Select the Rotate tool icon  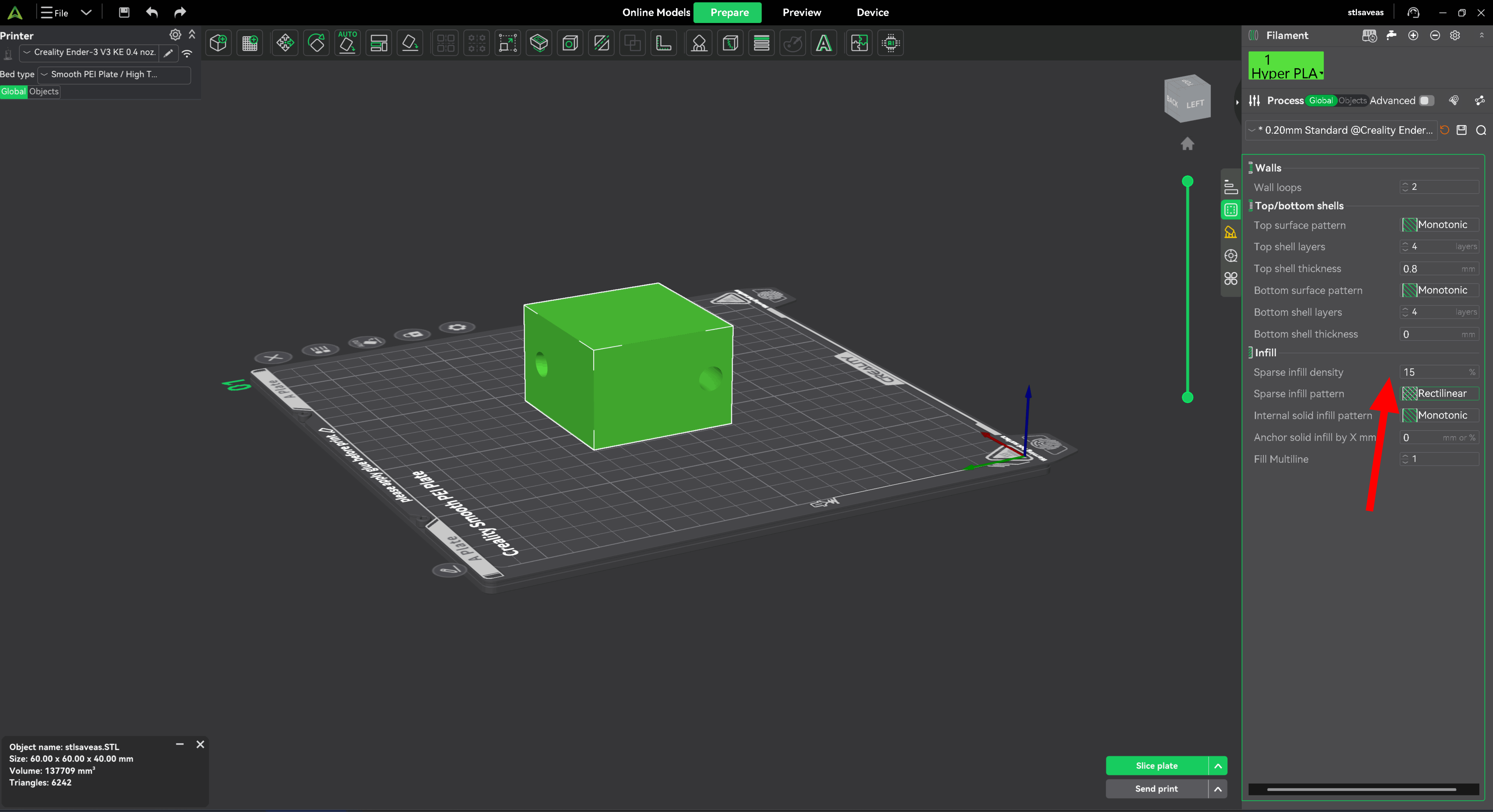pos(317,43)
